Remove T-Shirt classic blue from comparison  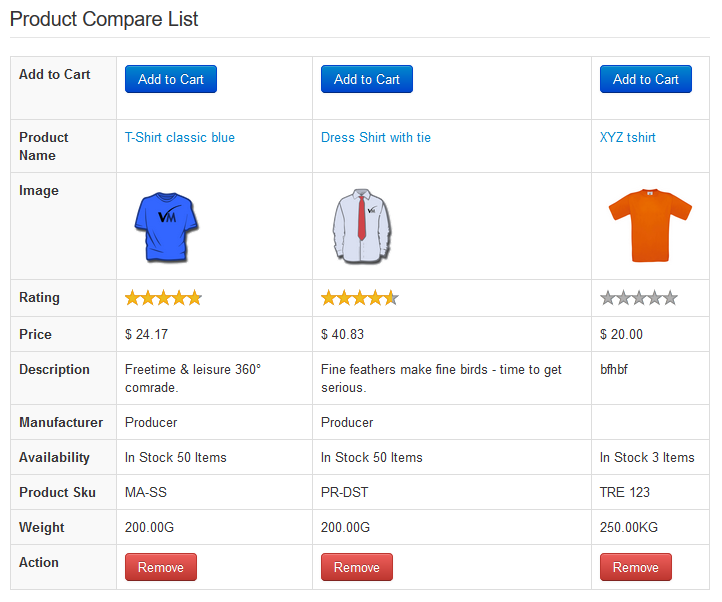[x=160, y=567]
